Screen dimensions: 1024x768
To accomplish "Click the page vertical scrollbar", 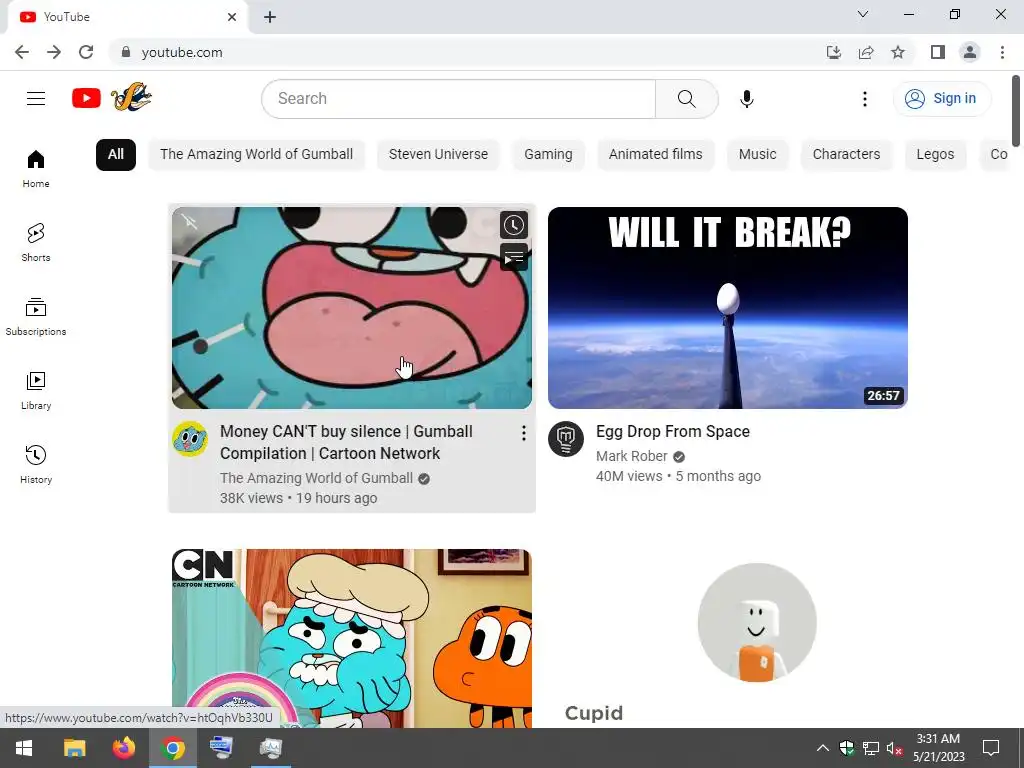I will pyautogui.click(x=1016, y=111).
